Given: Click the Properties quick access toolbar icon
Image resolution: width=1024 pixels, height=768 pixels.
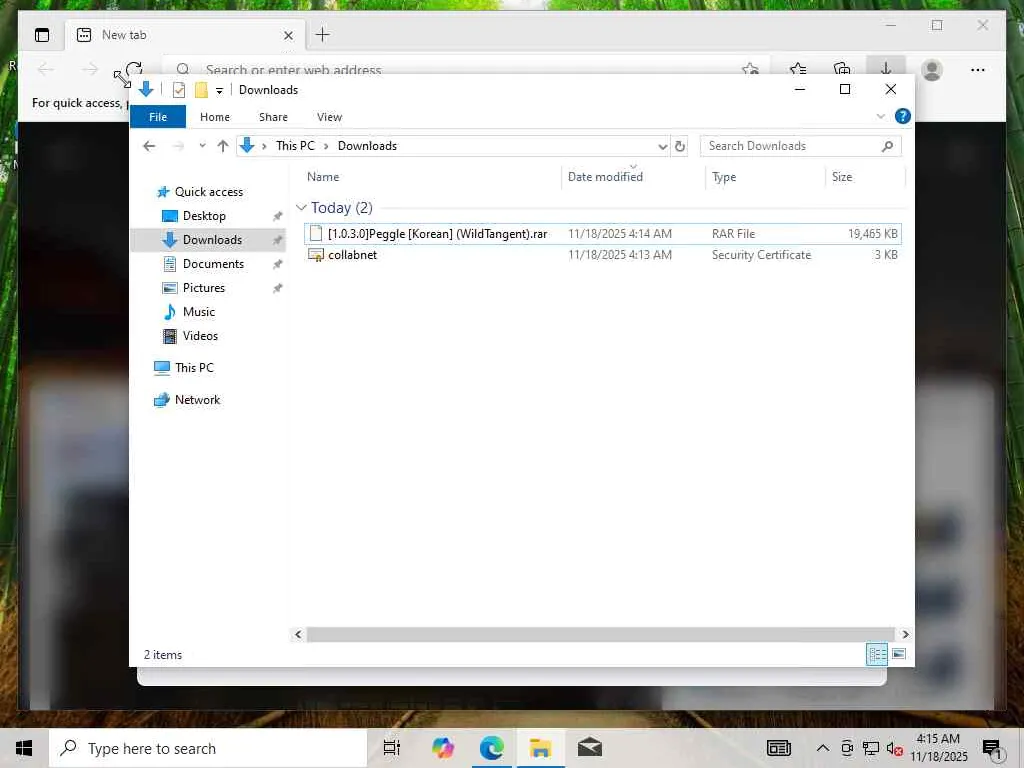Looking at the screenshot, I should pos(178,90).
